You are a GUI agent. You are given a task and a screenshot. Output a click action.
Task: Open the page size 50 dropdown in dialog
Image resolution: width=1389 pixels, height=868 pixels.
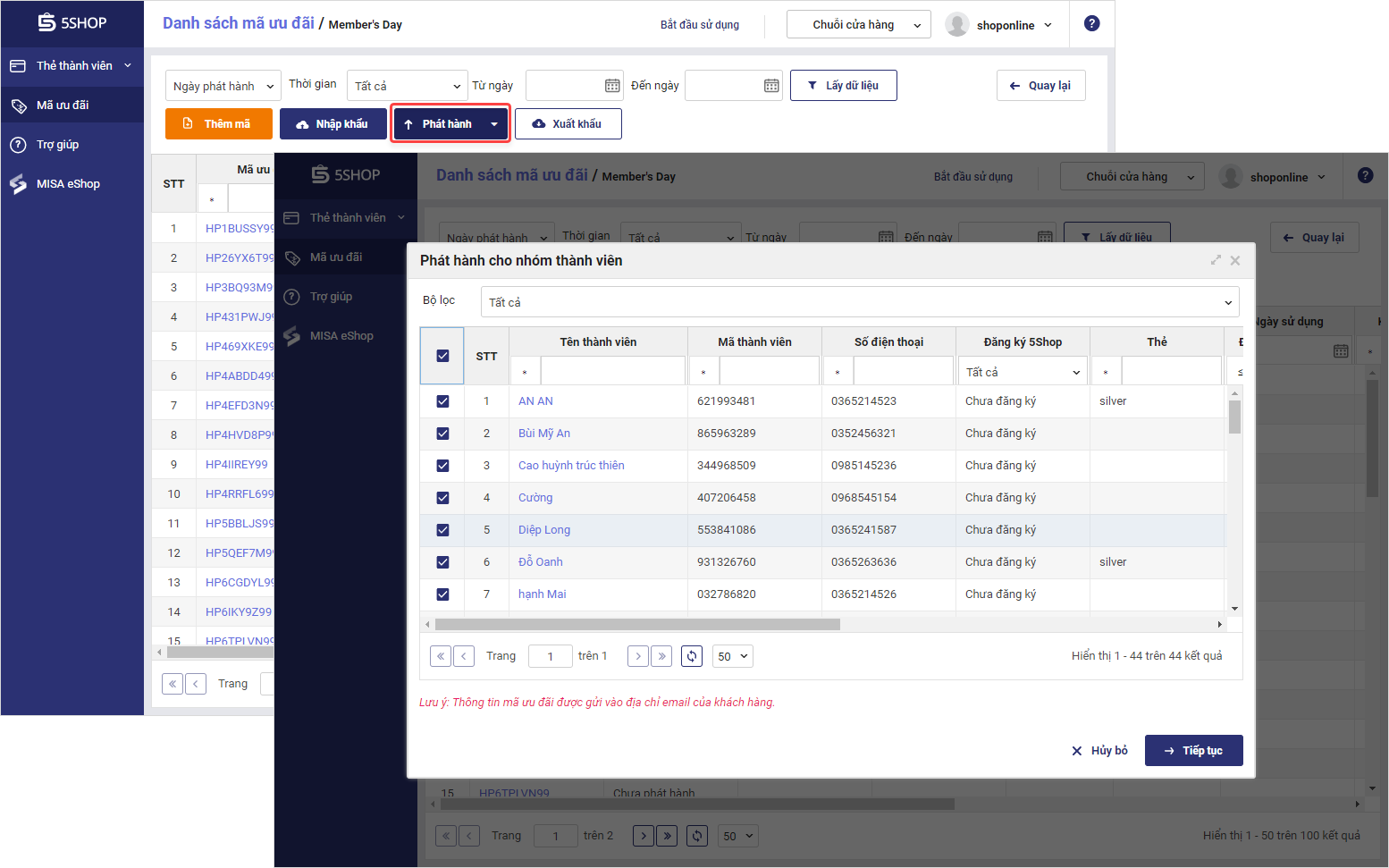pyautogui.click(x=732, y=656)
